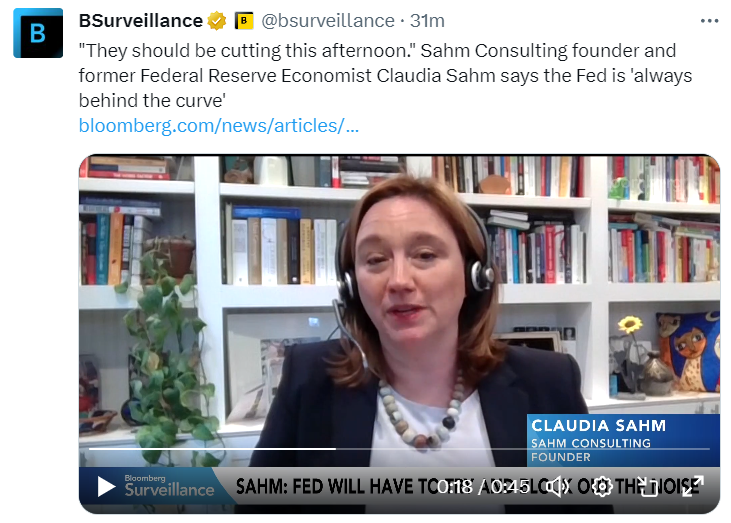Open the bloomberg.com/news/articles link

point(219,126)
